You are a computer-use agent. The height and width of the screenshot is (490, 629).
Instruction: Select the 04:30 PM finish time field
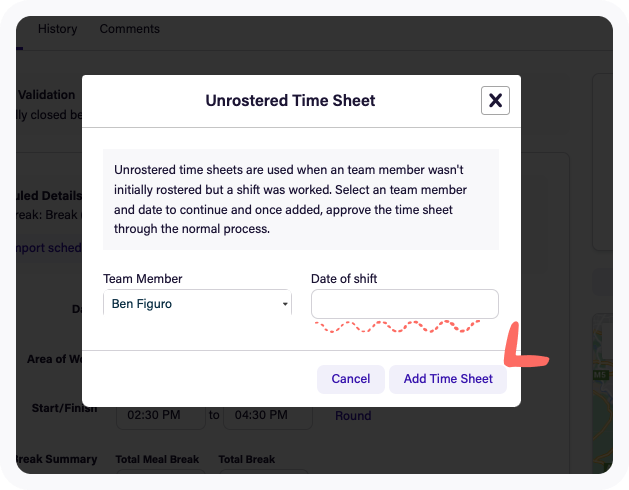pyautogui.click(x=268, y=415)
